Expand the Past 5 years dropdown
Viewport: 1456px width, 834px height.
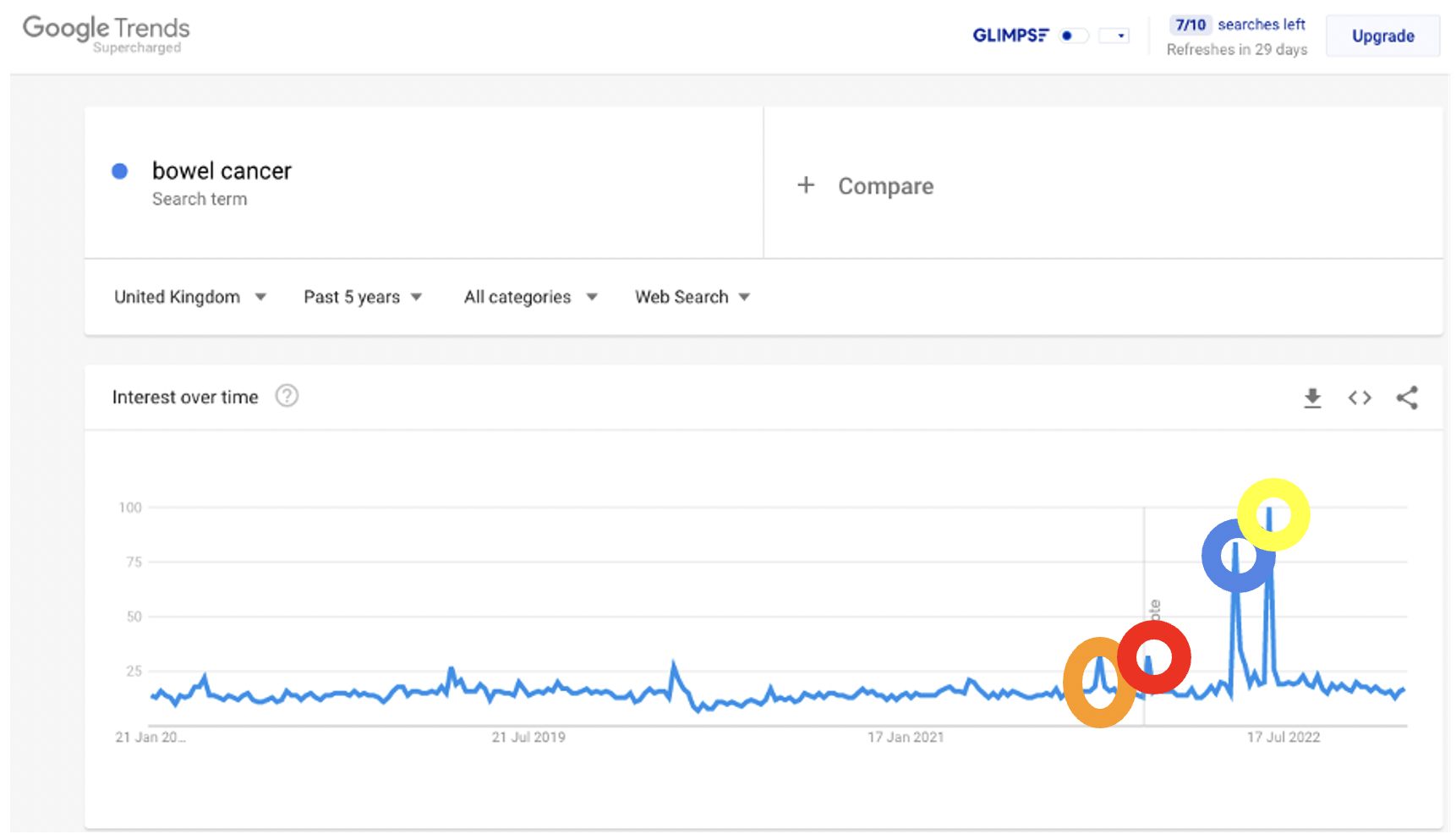(362, 297)
